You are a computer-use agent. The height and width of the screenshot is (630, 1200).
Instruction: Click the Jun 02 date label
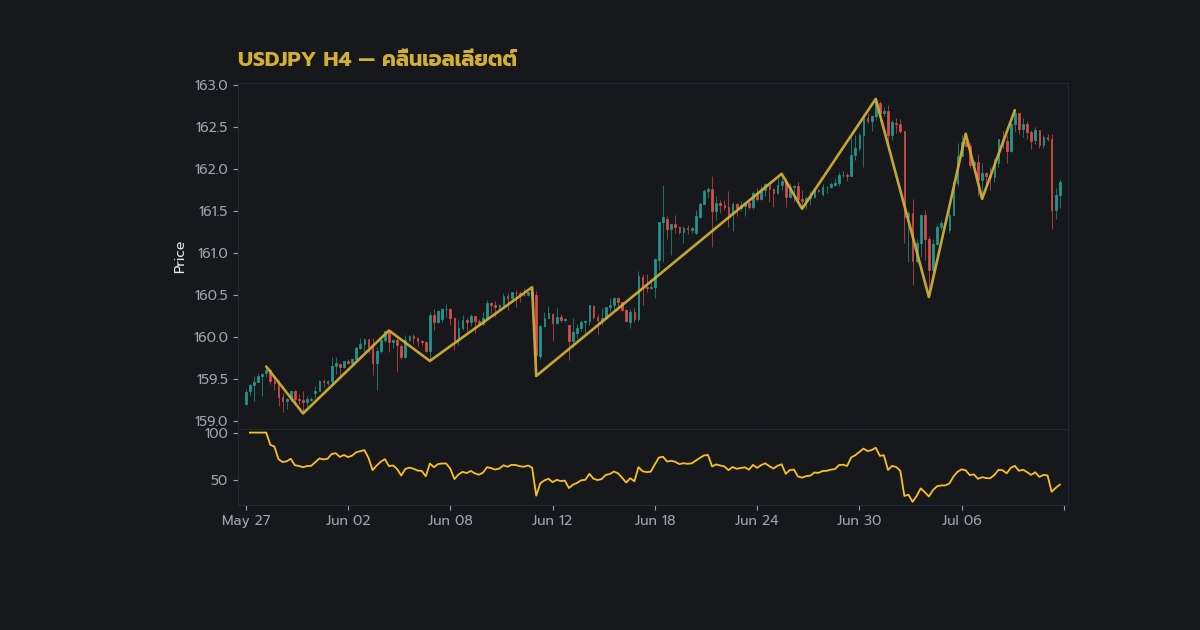(348, 520)
